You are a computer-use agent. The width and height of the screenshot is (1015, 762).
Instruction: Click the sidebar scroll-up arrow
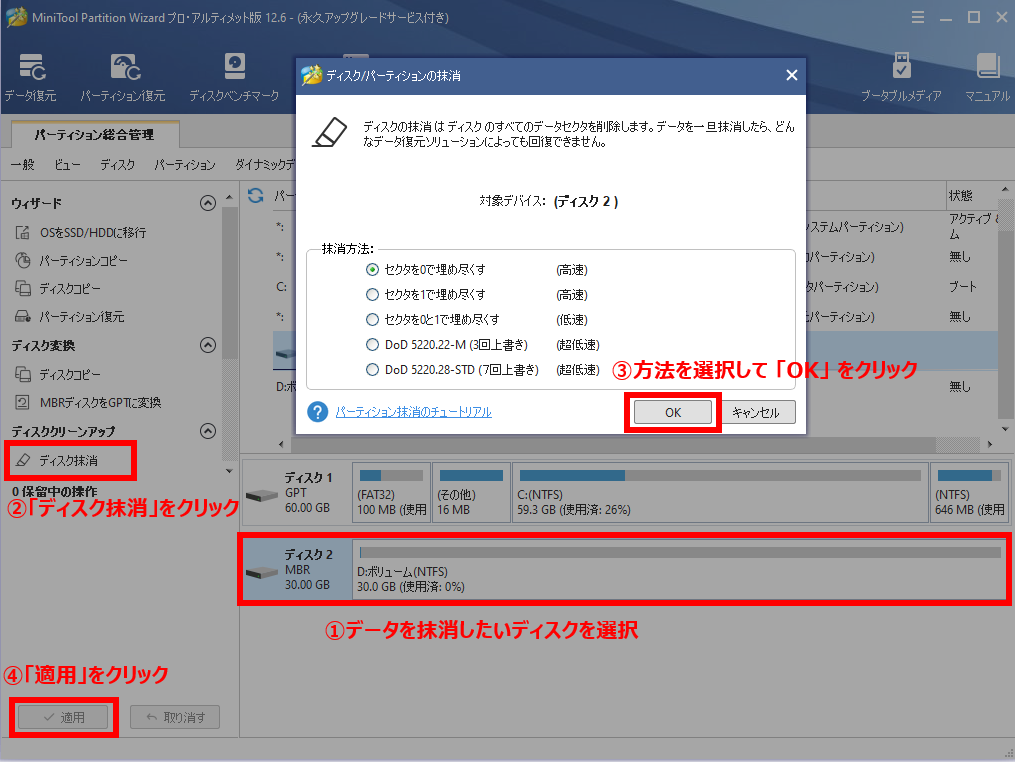(229, 197)
